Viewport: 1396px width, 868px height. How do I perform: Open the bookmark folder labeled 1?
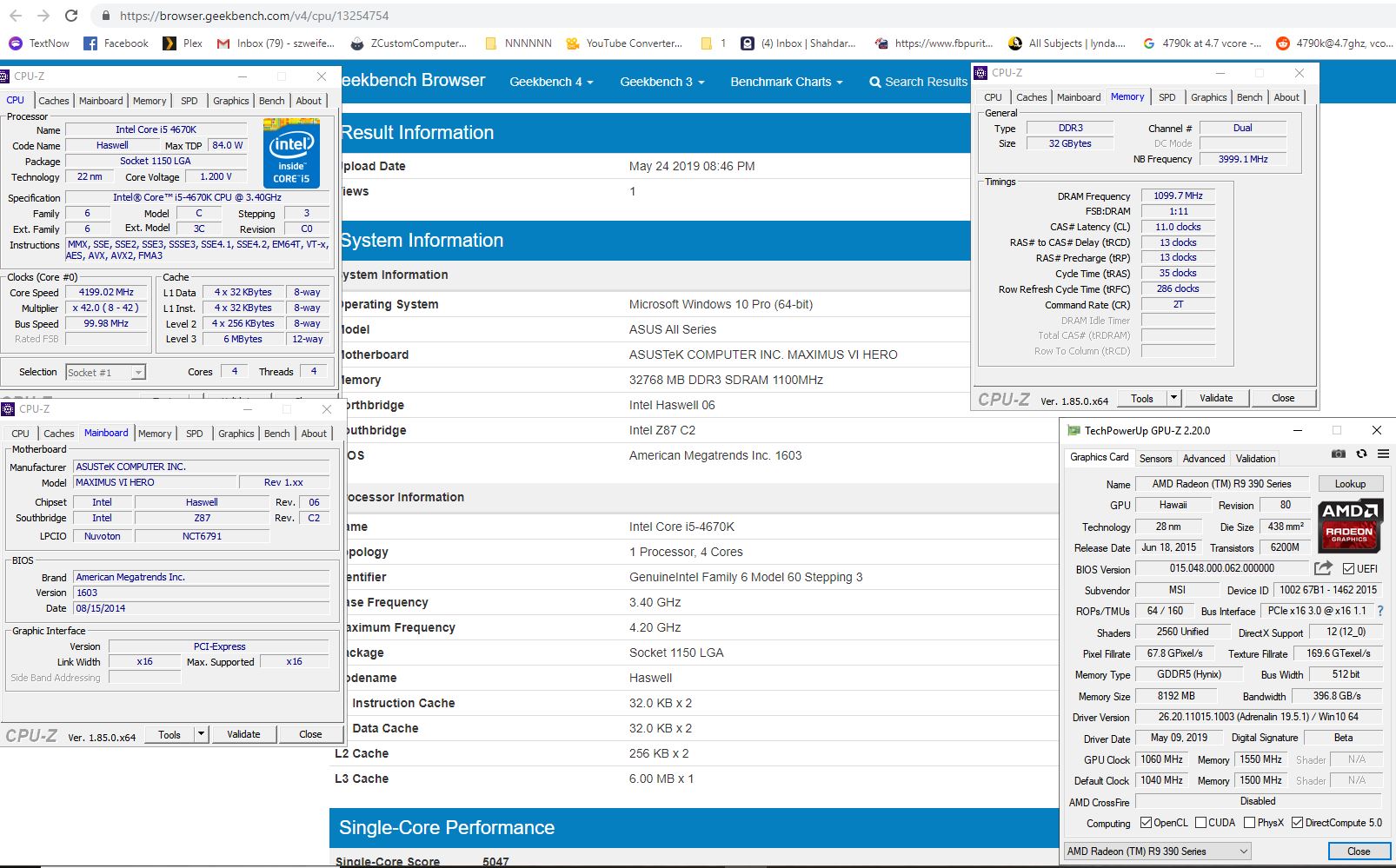point(714,43)
